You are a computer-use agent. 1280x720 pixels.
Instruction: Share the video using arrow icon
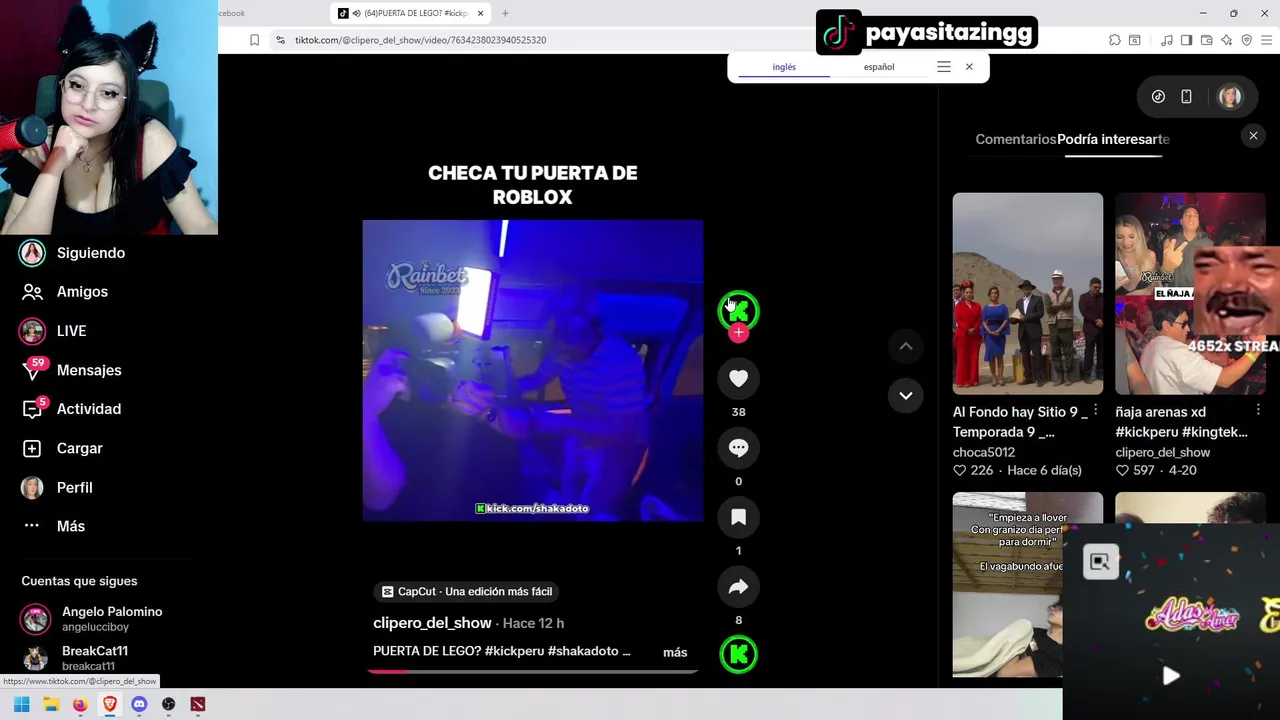pos(738,587)
